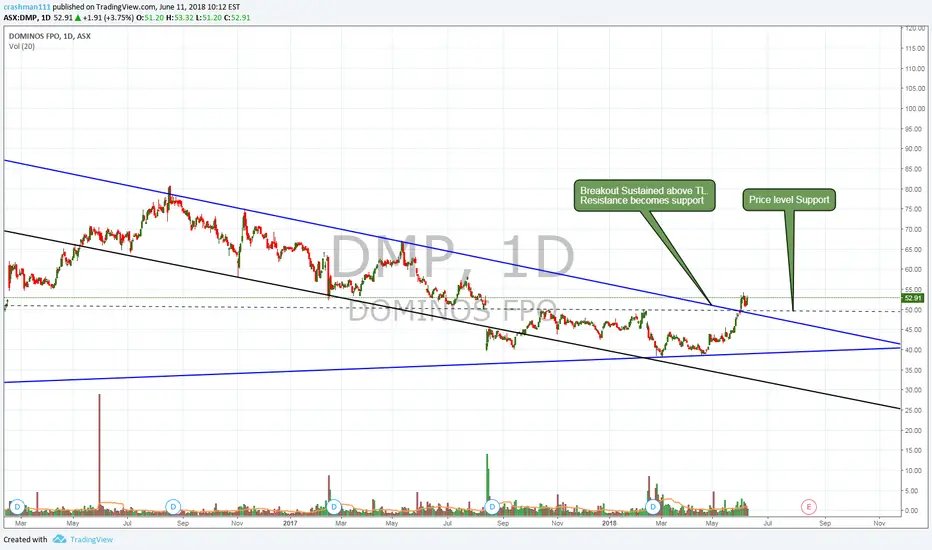Viewport: 932px width, 550px height.
Task: Select the Breakout Sustained above TL callout
Action: (x=644, y=196)
